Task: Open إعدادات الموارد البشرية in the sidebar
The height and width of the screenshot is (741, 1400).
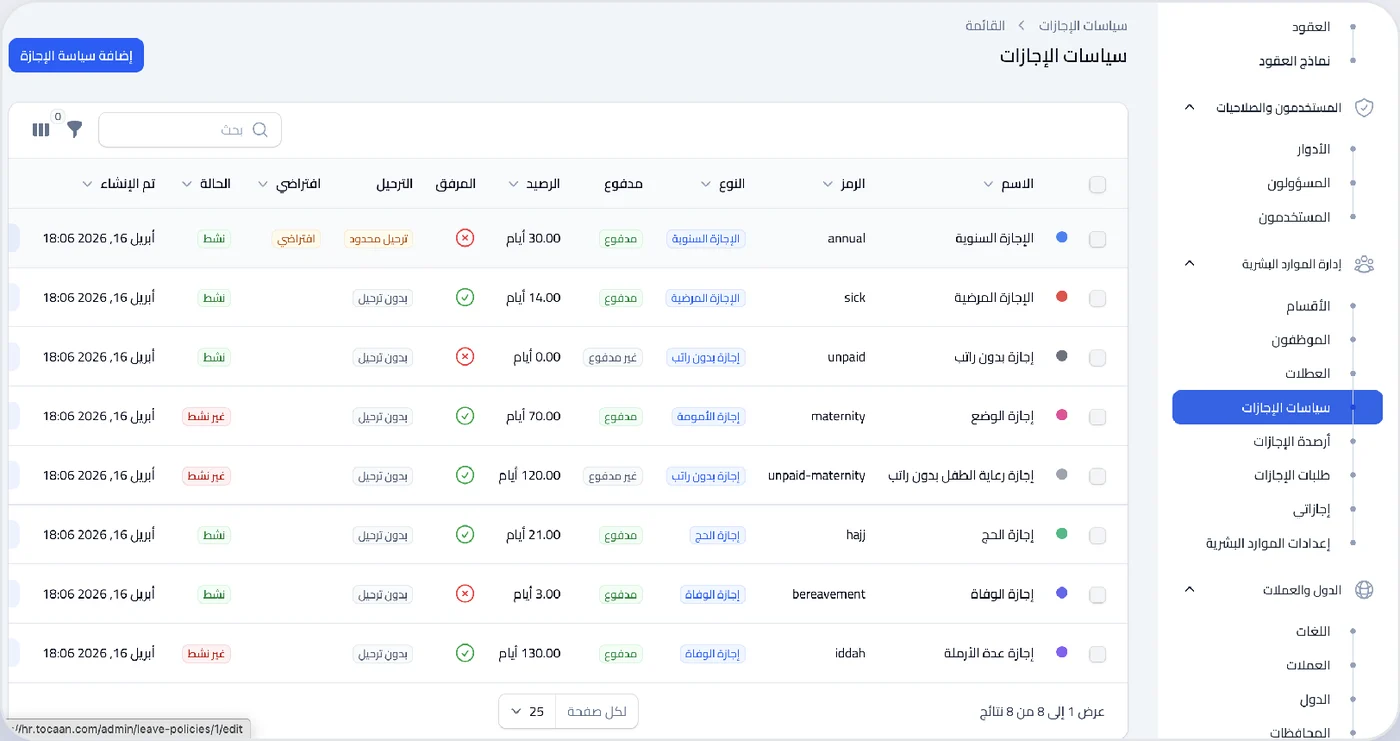Action: 1268,543
